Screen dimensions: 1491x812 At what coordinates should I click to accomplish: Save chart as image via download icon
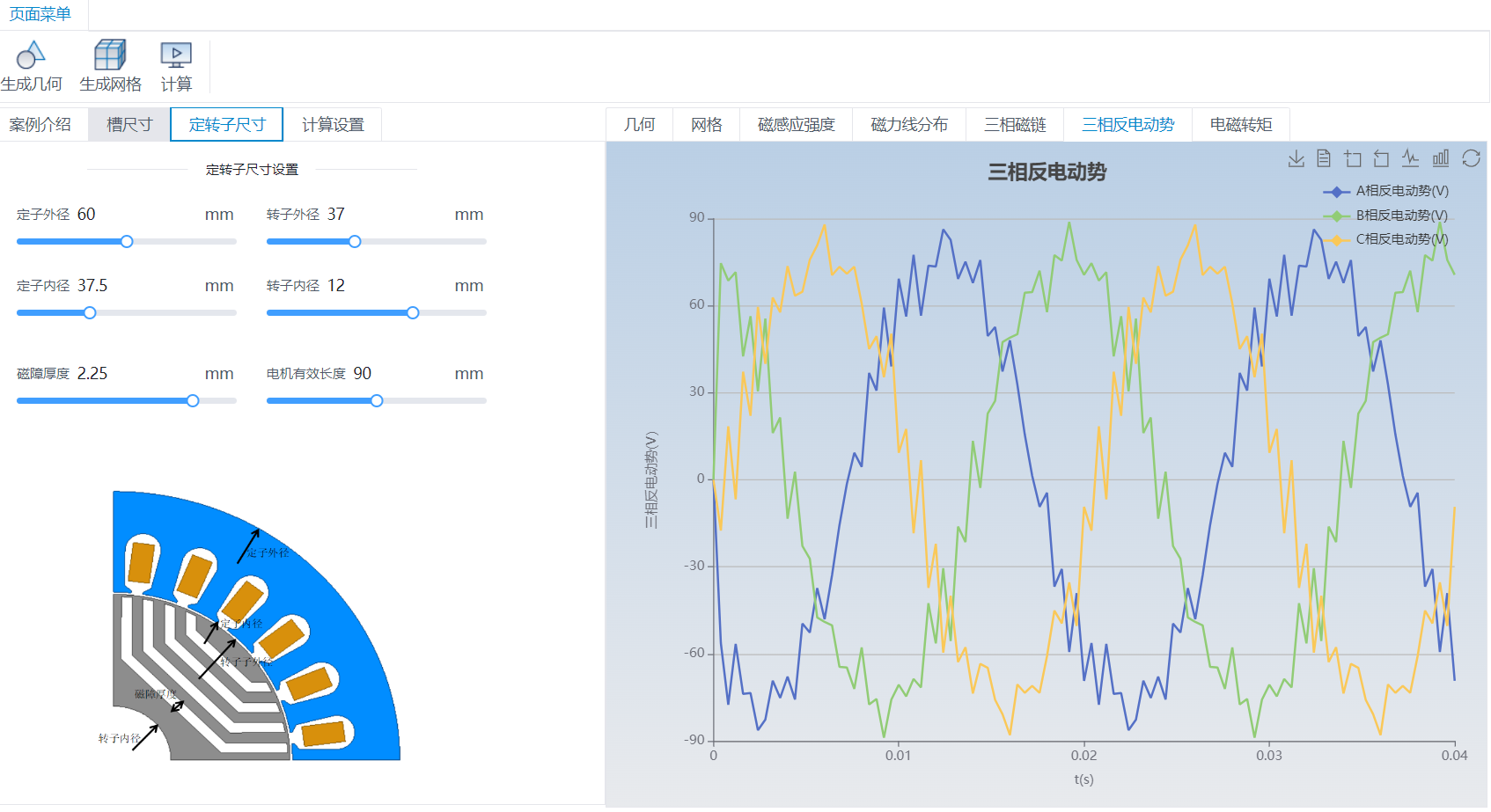pyautogui.click(x=1296, y=158)
